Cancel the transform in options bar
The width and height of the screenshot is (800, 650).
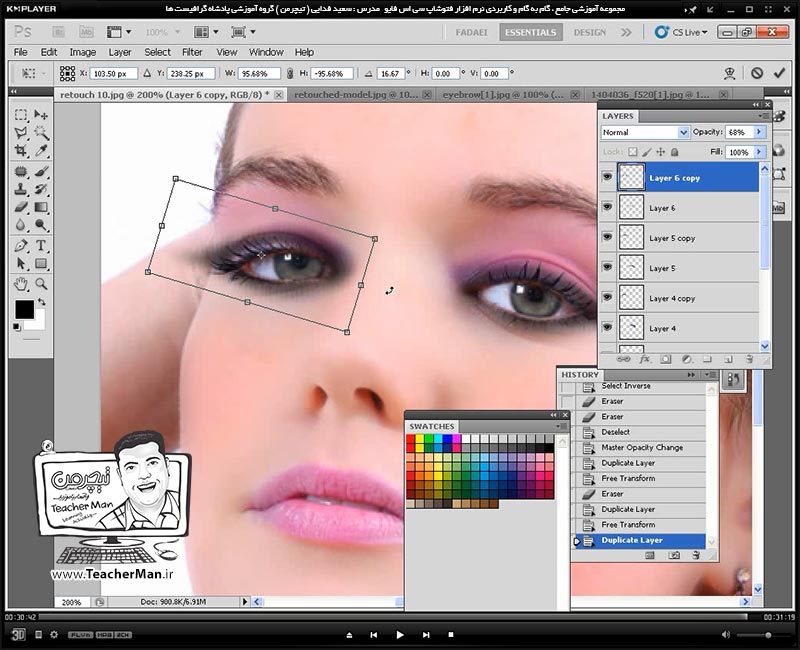pyautogui.click(x=757, y=73)
